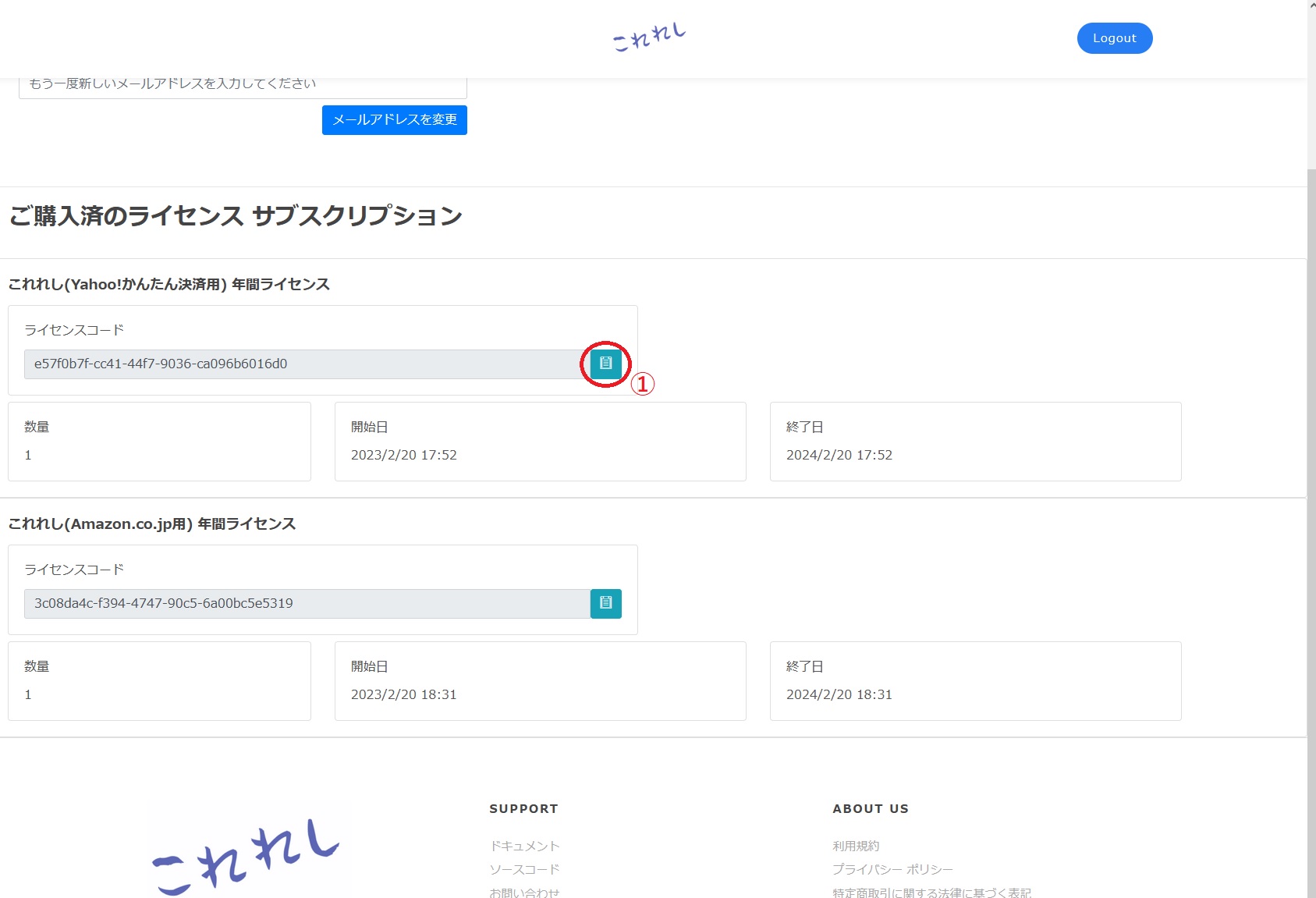Focus the email re-entry input field

pyautogui.click(x=242, y=85)
